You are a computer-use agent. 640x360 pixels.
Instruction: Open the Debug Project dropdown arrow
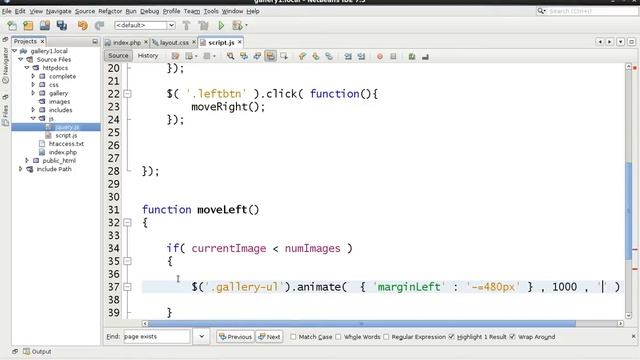click(x=246, y=25)
